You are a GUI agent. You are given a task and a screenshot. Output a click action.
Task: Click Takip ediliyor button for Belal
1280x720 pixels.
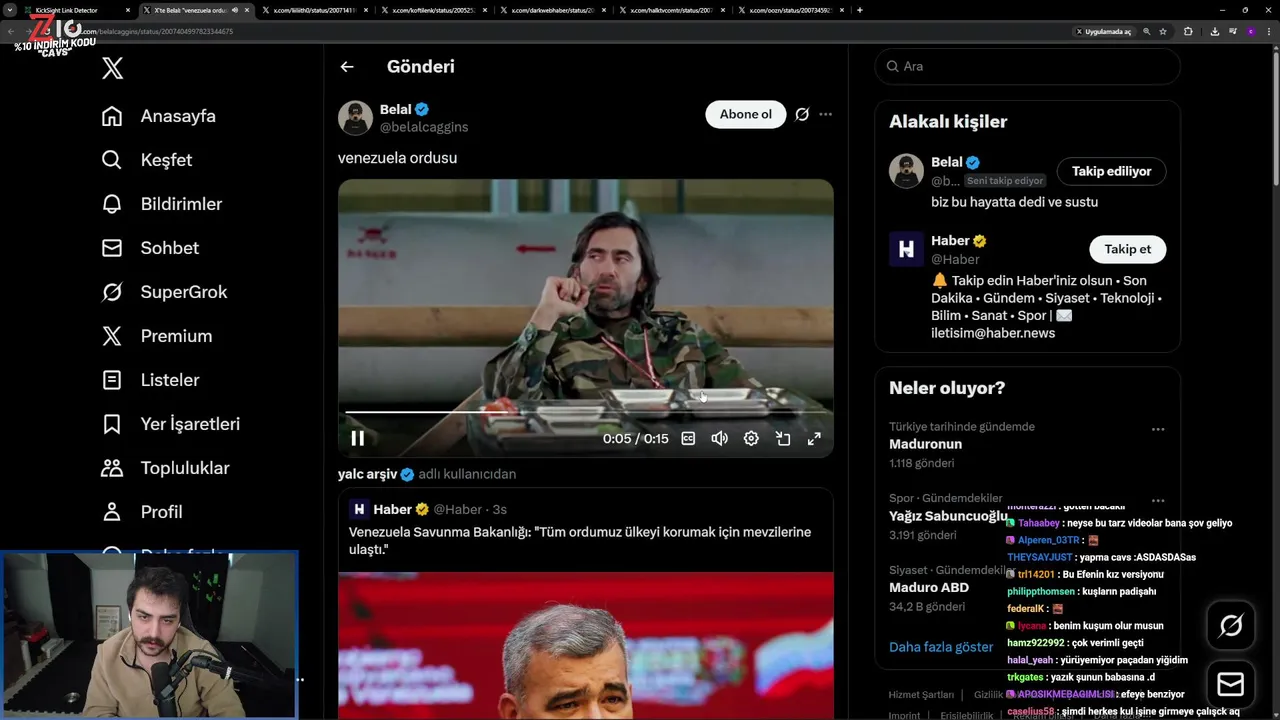point(1111,171)
